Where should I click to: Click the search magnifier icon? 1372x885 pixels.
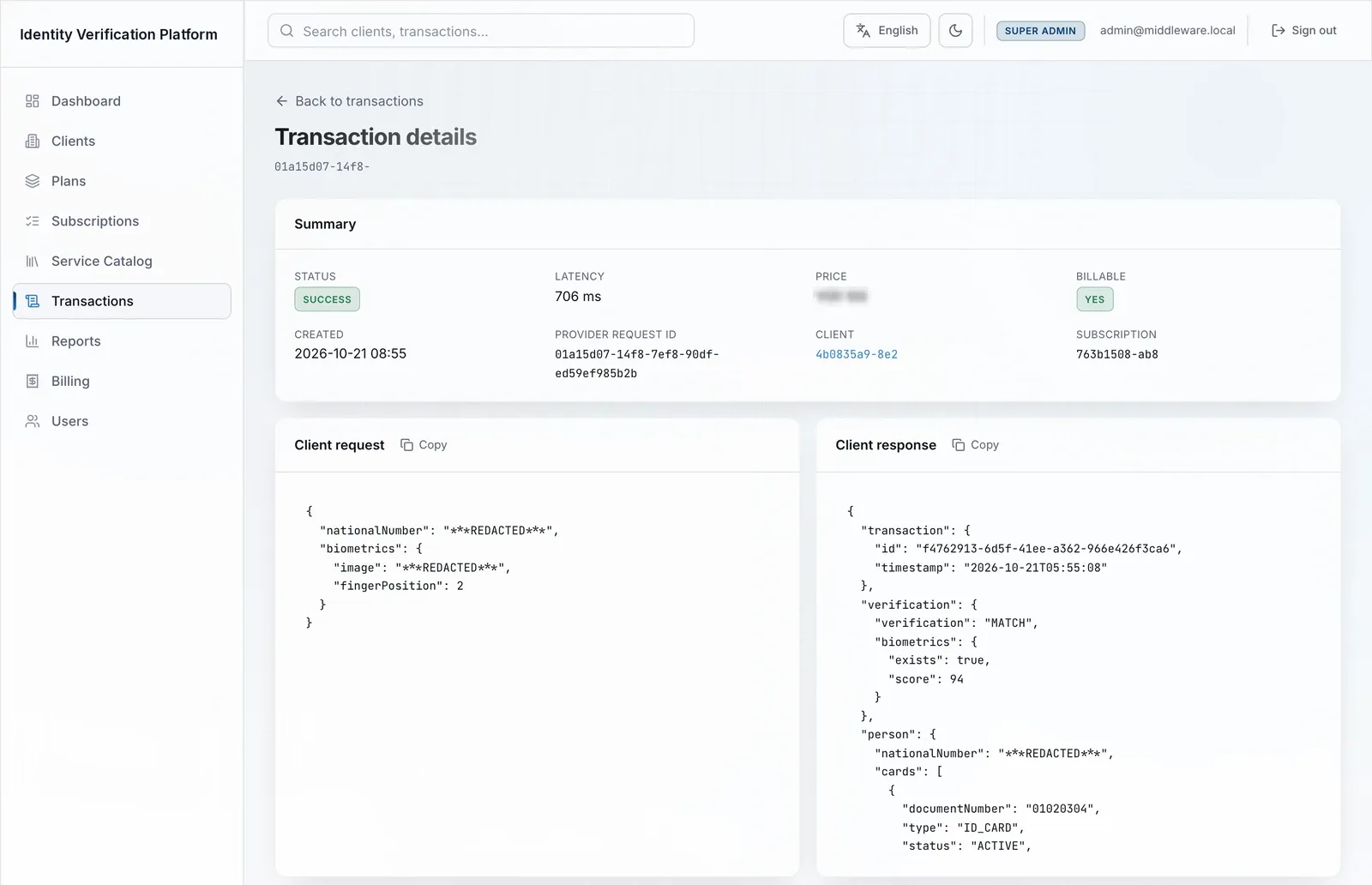[287, 31]
